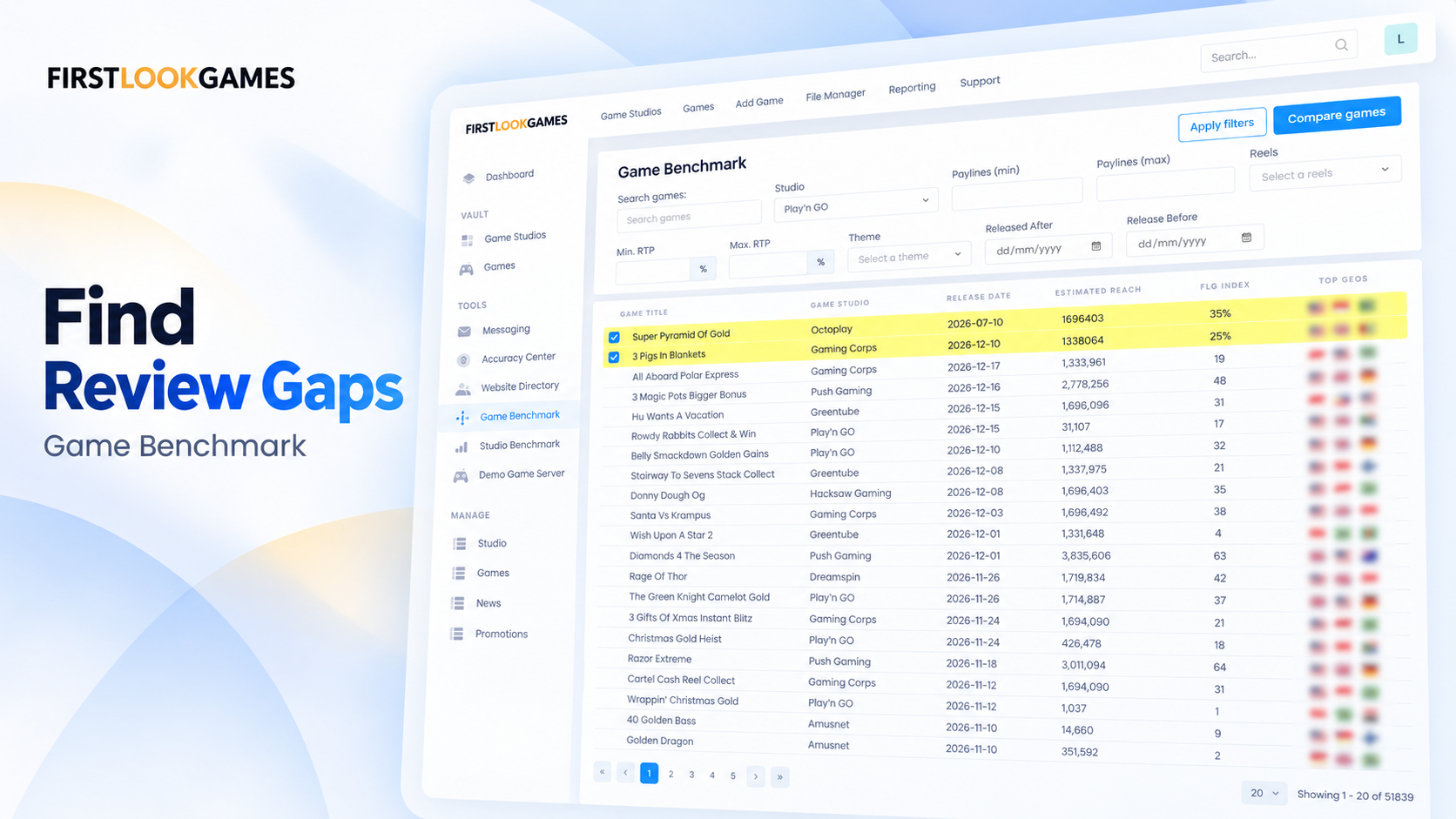Click the Max. RTP input
Image resolution: width=1456 pixels, height=819 pixels.
point(768,265)
